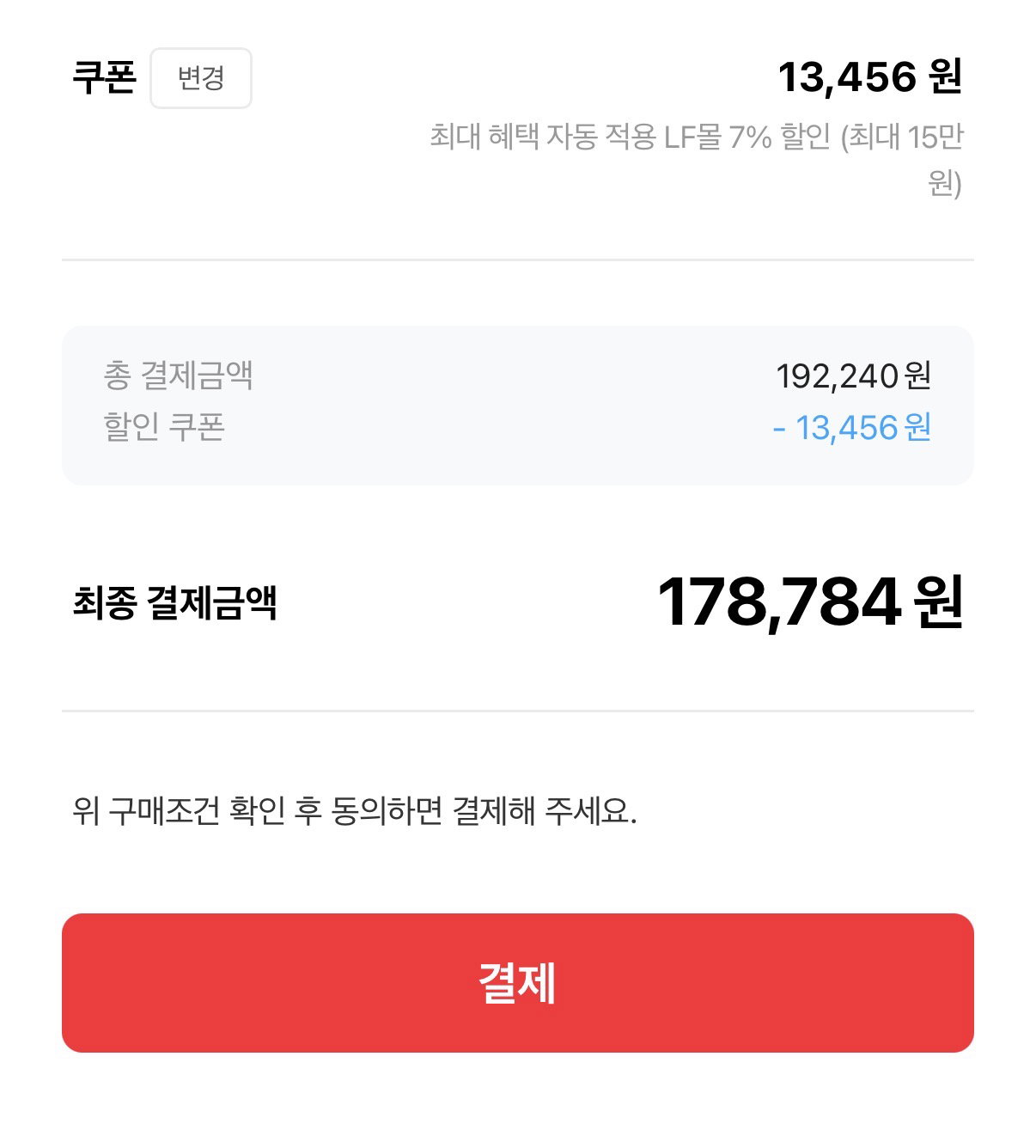The height and width of the screenshot is (1148, 1036).
Task: Click the 총 결제금액 label
Action: pyautogui.click(x=178, y=376)
